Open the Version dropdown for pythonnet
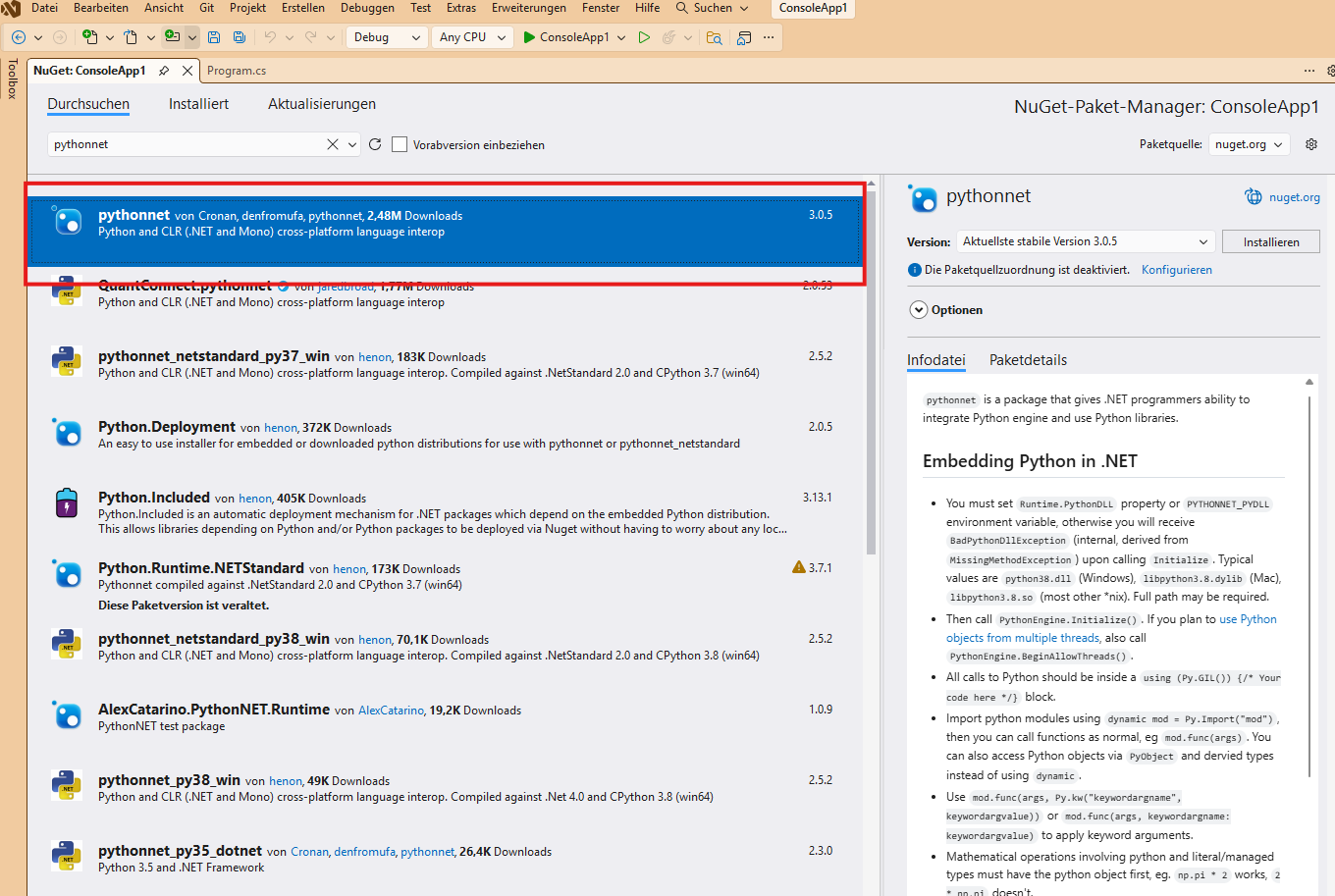 pos(1084,240)
